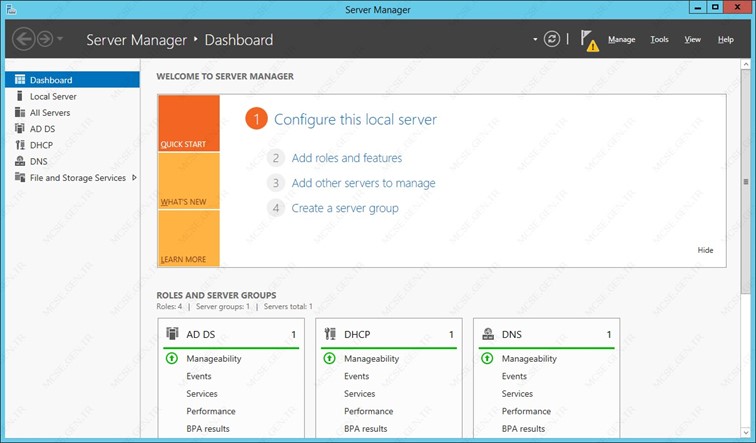The image size is (756, 443).
Task: Click the DHCP sidebar icon
Action: (x=20, y=145)
